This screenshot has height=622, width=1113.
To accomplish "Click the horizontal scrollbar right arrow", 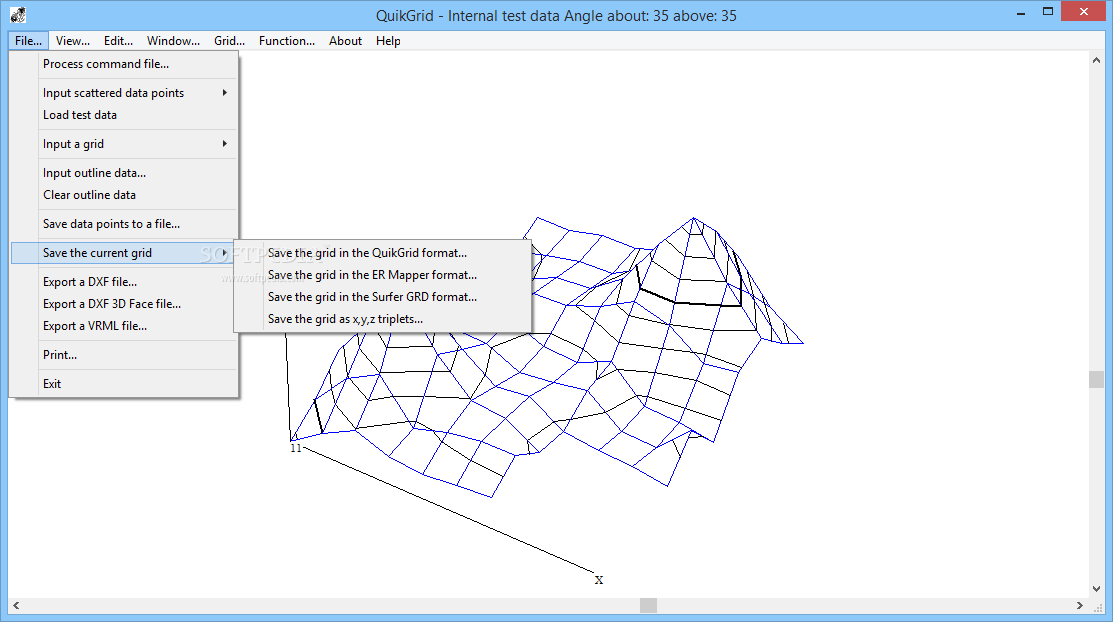I will [x=1080, y=606].
